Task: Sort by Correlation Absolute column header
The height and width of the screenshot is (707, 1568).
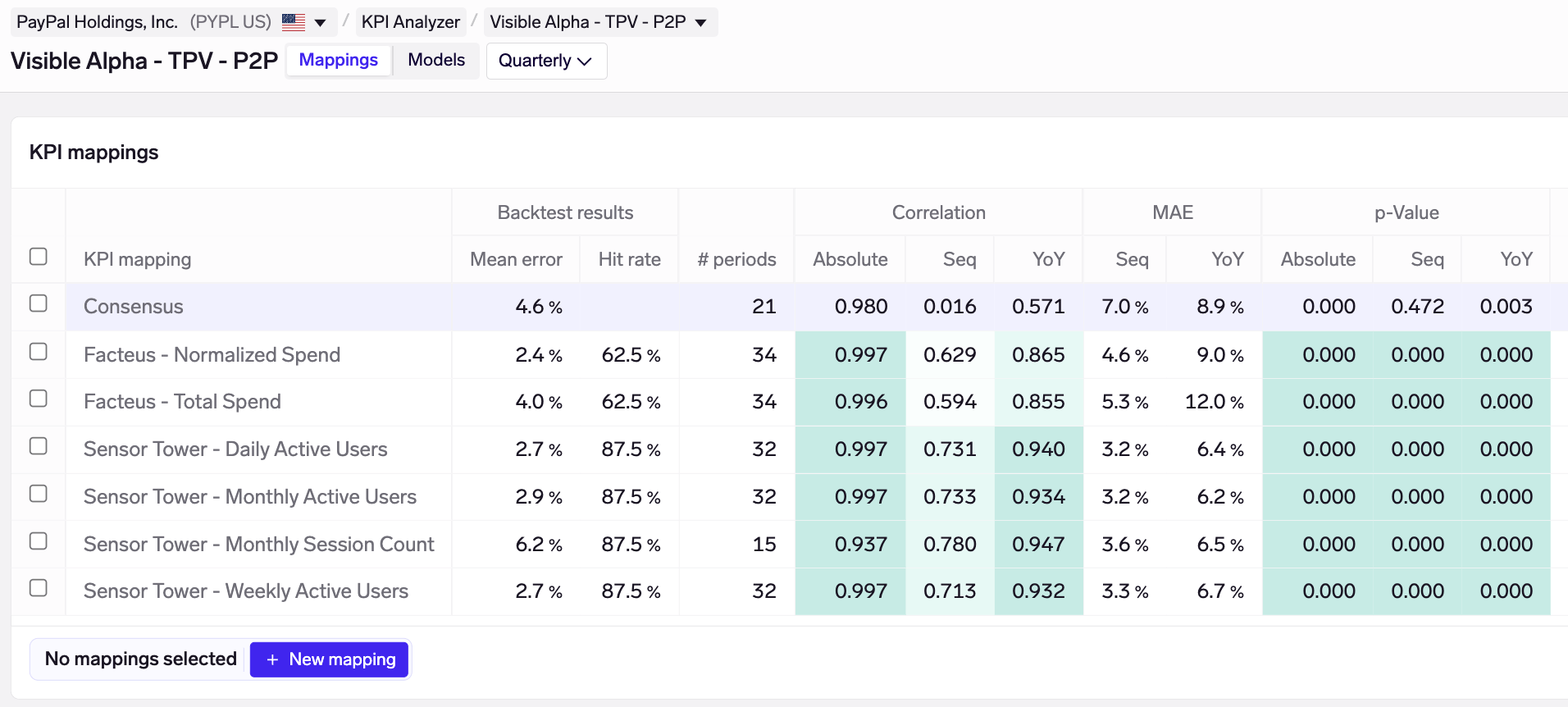Action: tap(850, 259)
